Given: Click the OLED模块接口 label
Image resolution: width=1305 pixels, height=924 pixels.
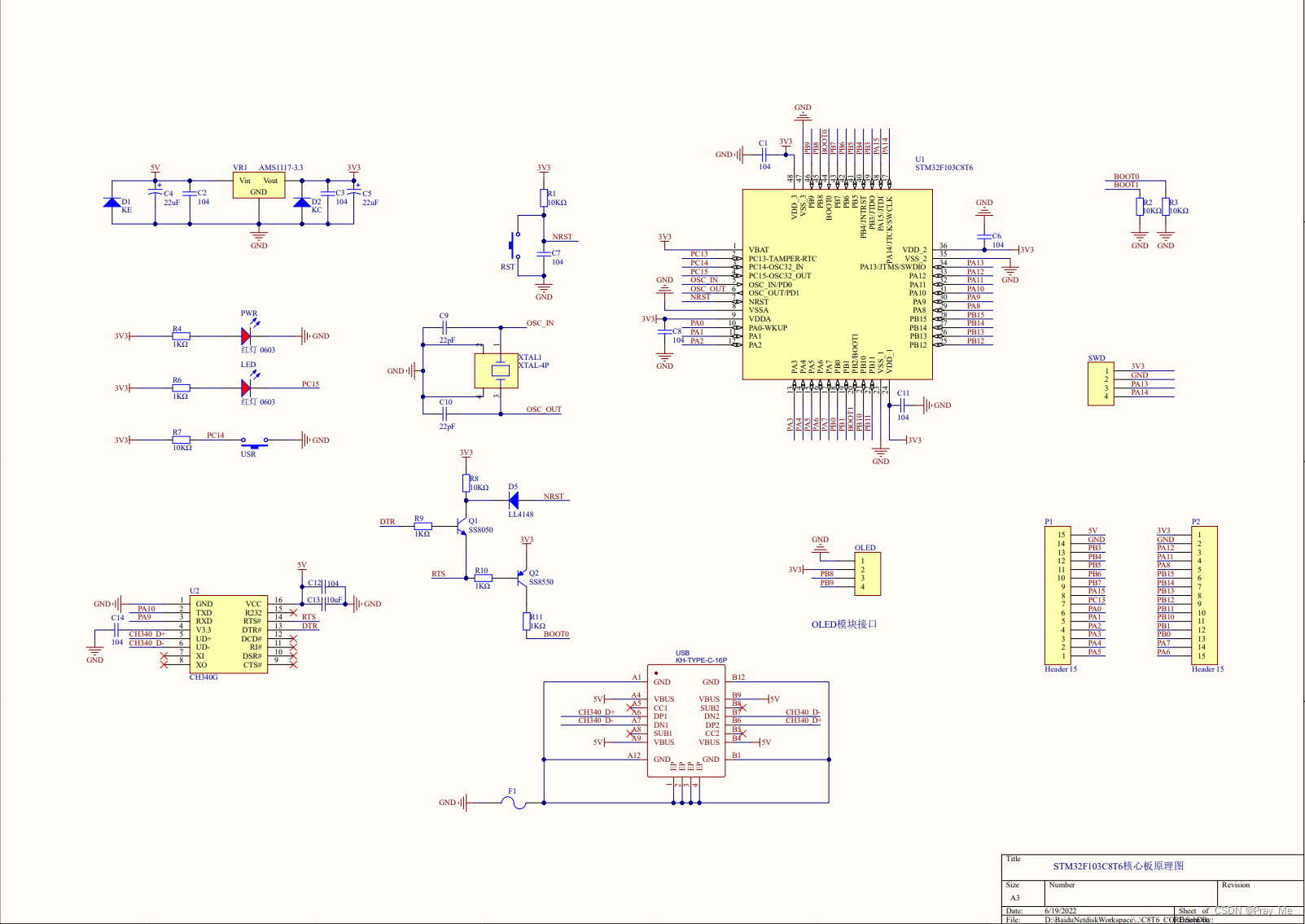Looking at the screenshot, I should click(843, 624).
